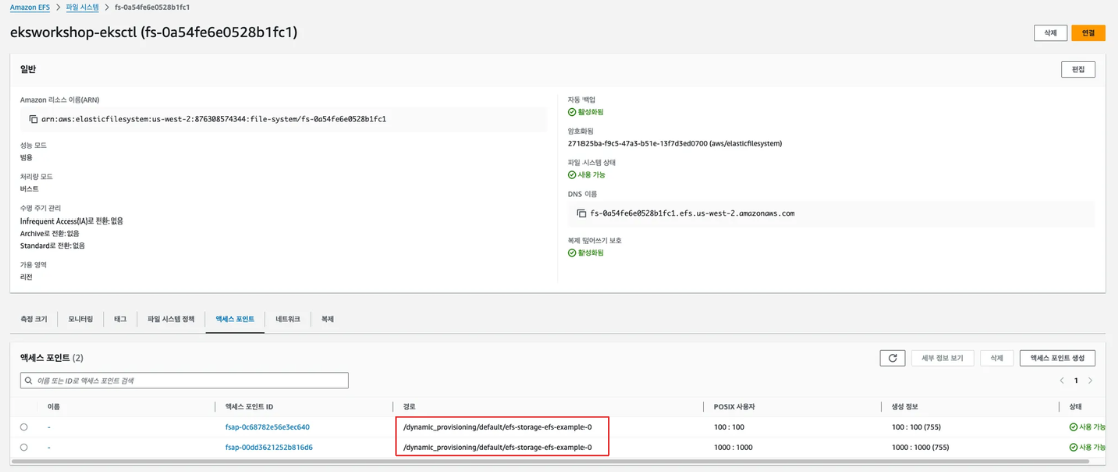Click page number 1 in pagination
The image size is (1118, 472).
click(x=1076, y=381)
